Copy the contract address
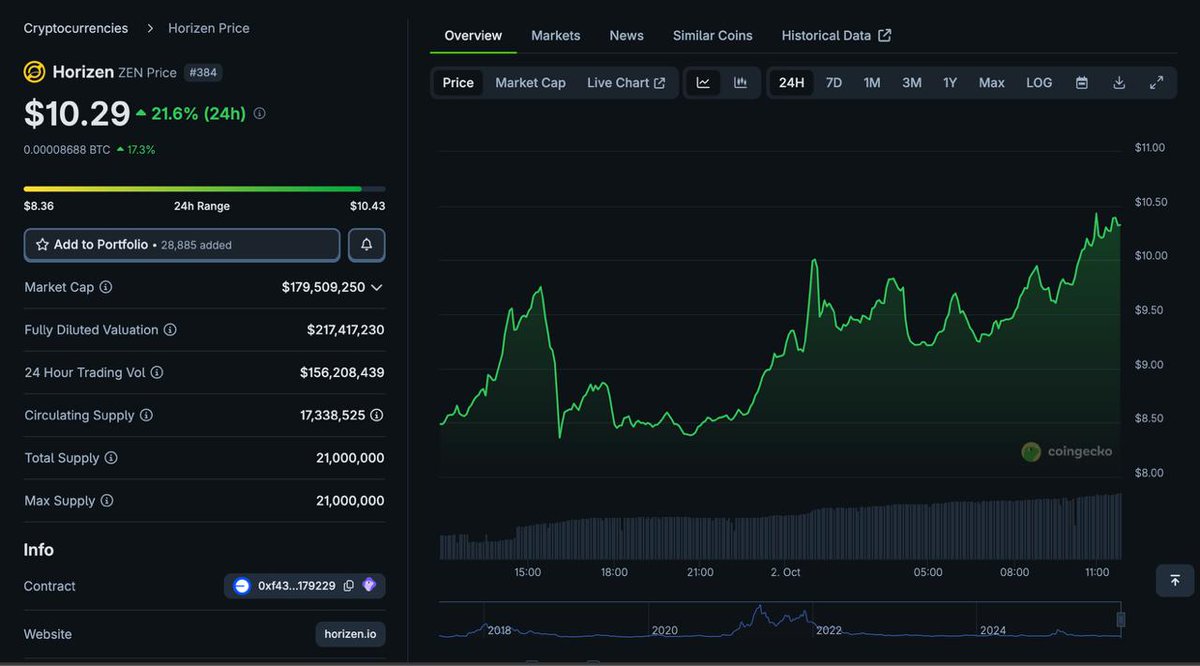The height and width of the screenshot is (666, 1200). (348, 586)
